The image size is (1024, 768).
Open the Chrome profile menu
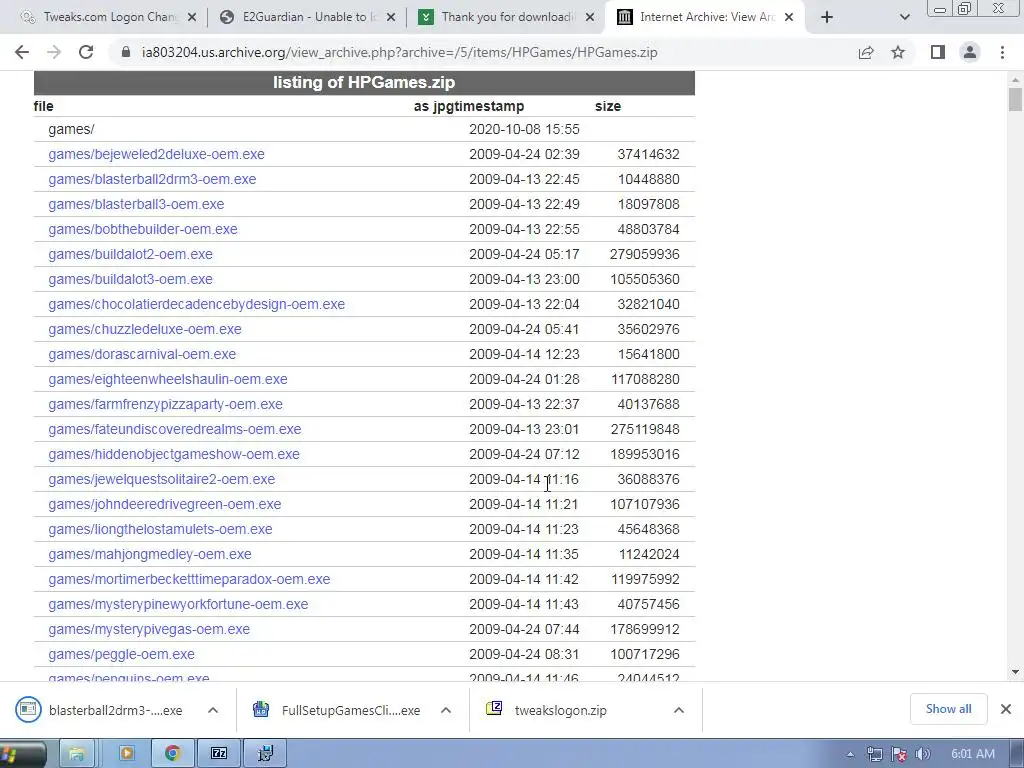point(970,52)
